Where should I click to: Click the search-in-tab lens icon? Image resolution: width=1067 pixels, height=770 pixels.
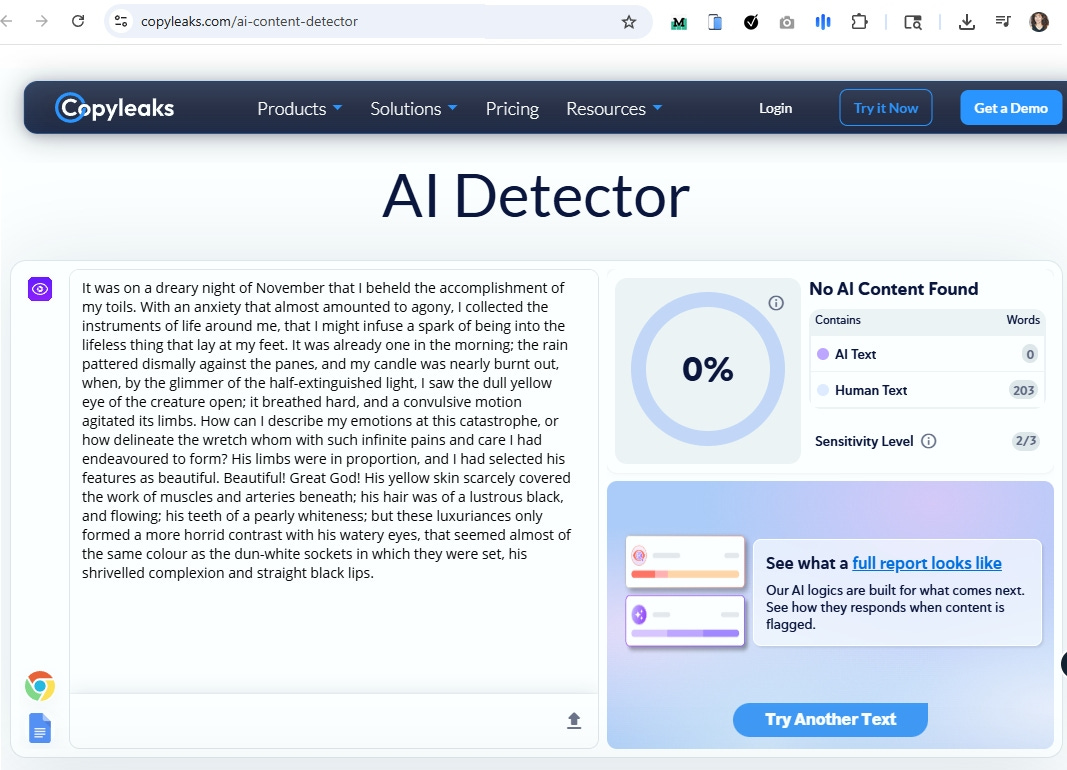(913, 22)
